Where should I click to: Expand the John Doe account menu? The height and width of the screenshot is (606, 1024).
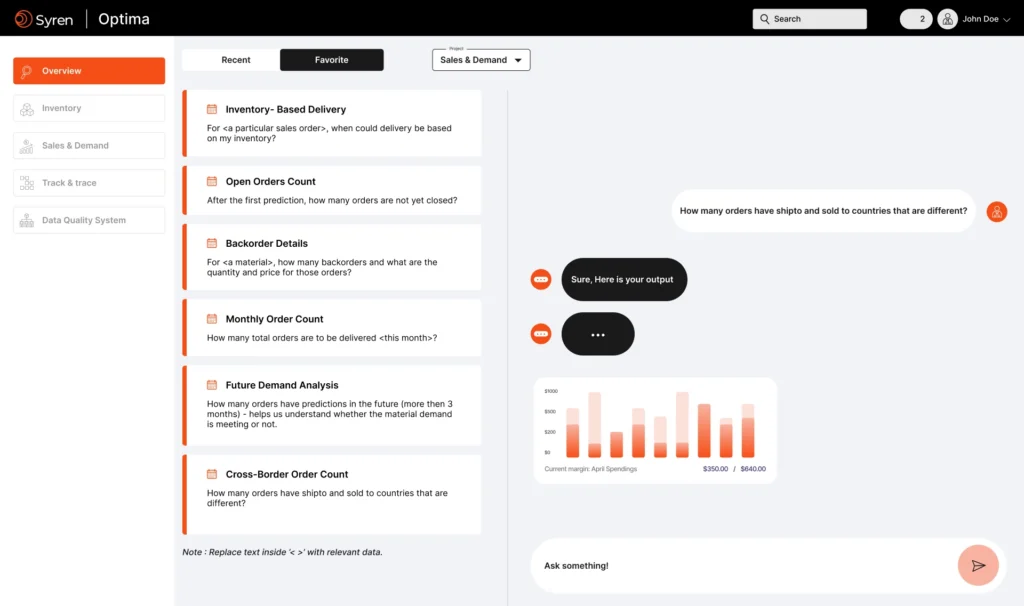(1005, 19)
